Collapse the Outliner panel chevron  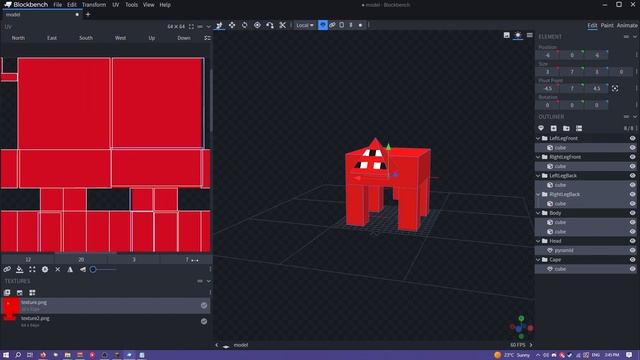point(635,117)
